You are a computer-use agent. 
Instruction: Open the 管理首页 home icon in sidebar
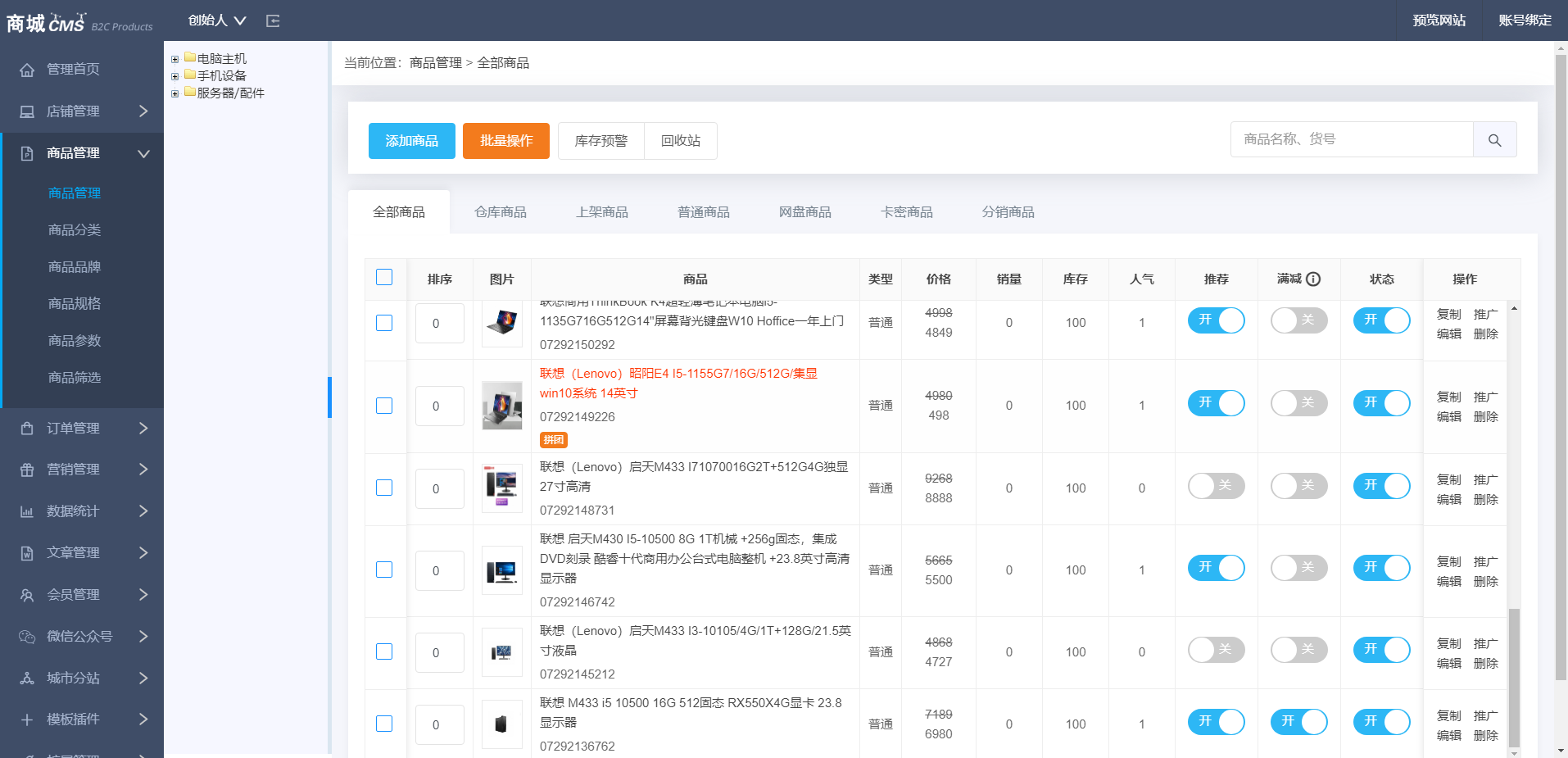[27, 69]
